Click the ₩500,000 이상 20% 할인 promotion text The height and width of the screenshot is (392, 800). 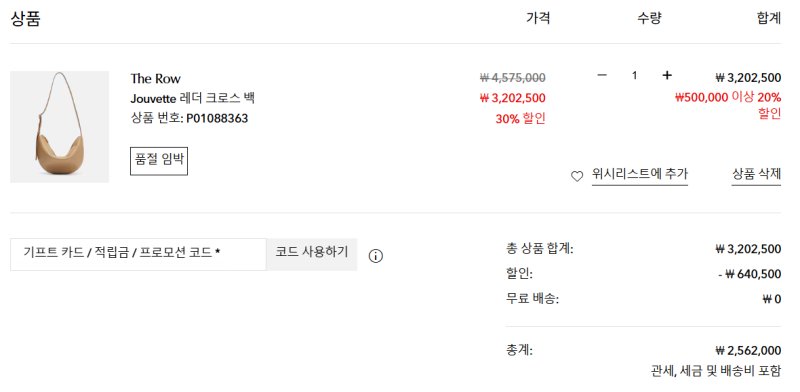click(x=728, y=105)
